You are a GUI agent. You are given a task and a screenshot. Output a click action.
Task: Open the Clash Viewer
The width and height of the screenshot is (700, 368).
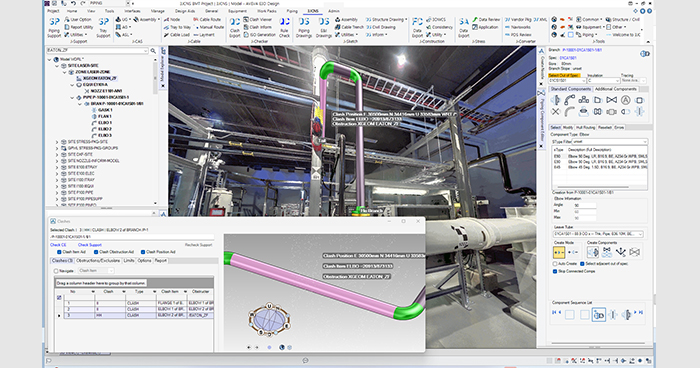258,20
